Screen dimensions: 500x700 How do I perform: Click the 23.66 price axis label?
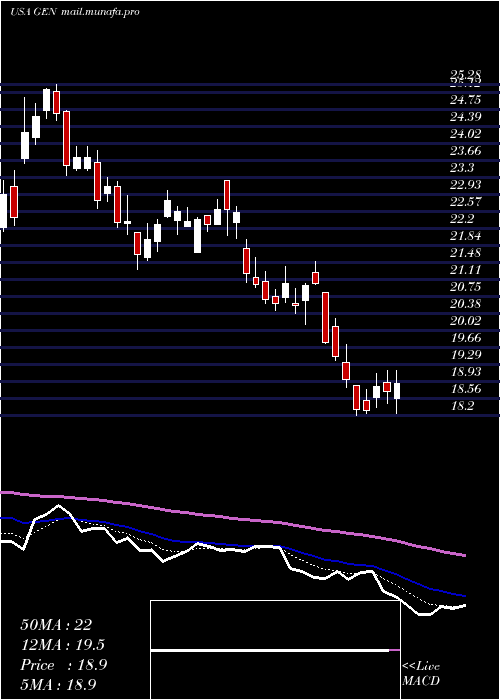[x=466, y=150]
